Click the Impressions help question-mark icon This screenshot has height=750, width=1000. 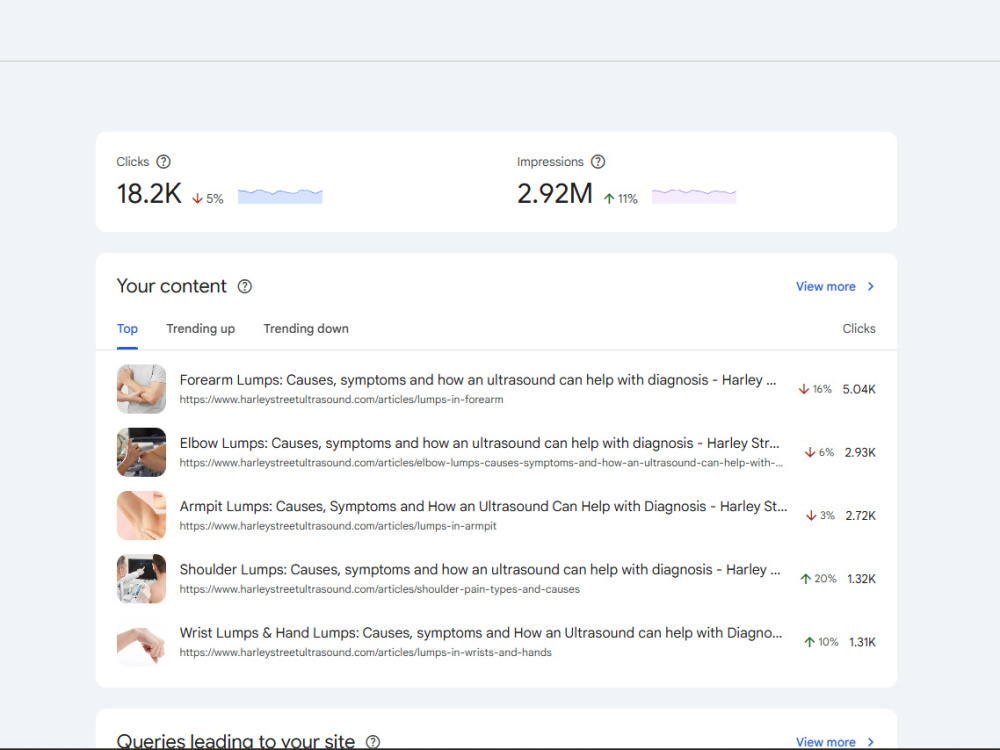pyautogui.click(x=598, y=161)
